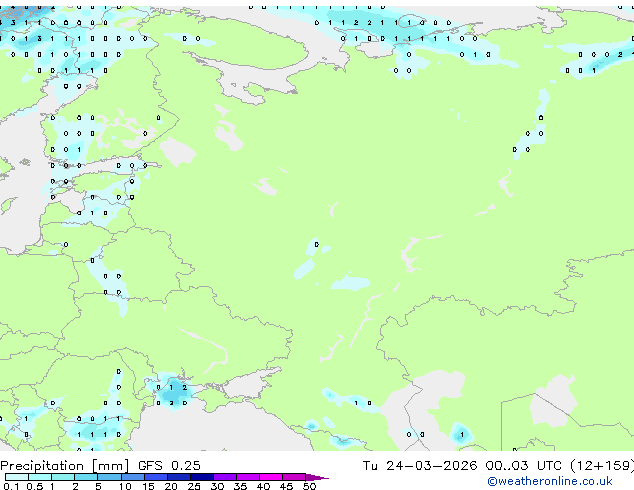Select the 2 to 5 mm legend swatch
Image resolution: width=634 pixels, height=490 pixels.
pos(86,477)
